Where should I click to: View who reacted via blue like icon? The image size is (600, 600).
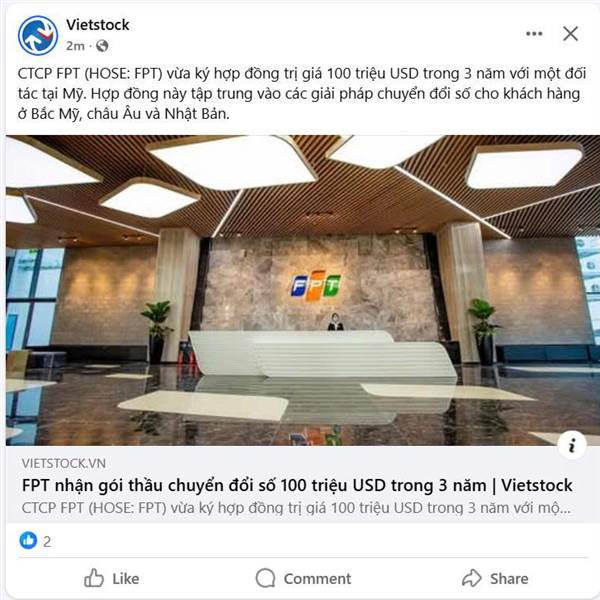[28, 541]
